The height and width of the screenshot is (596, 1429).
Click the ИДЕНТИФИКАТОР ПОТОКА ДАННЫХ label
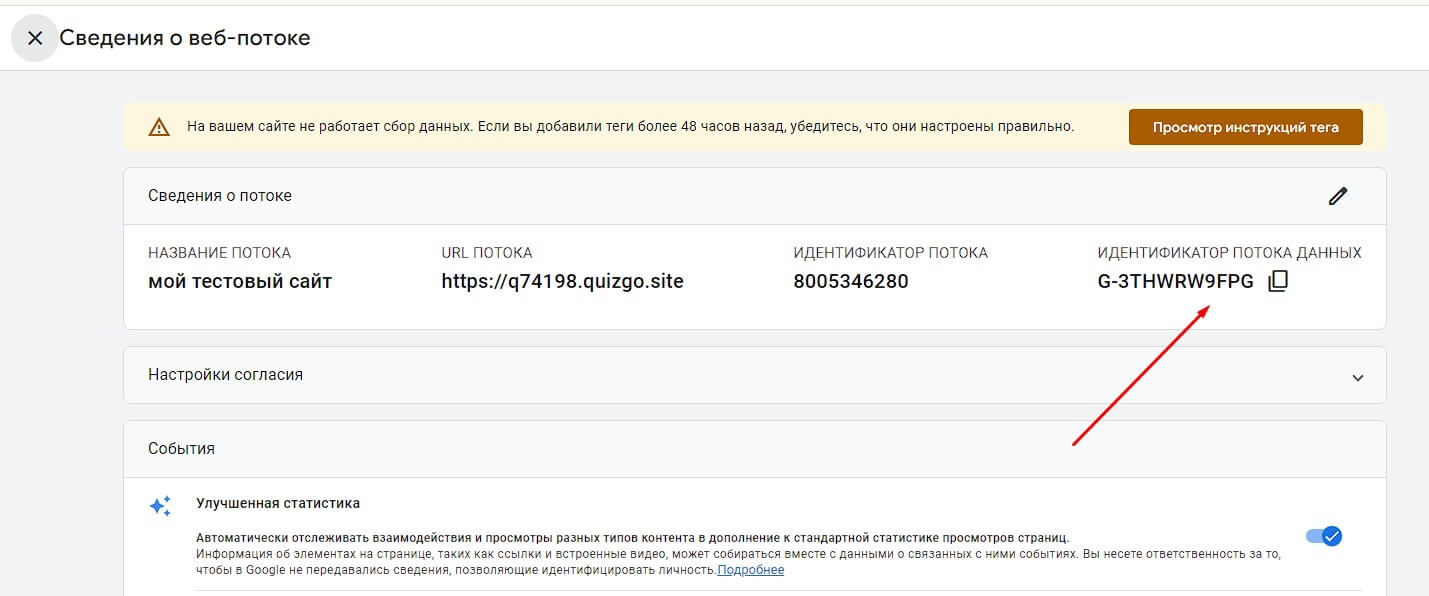tap(1229, 253)
